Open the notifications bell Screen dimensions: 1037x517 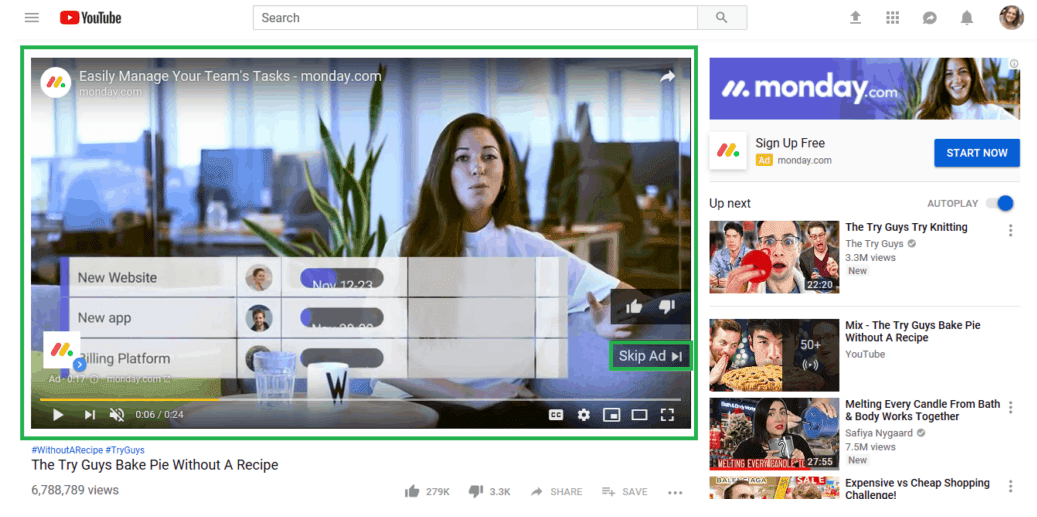click(967, 18)
